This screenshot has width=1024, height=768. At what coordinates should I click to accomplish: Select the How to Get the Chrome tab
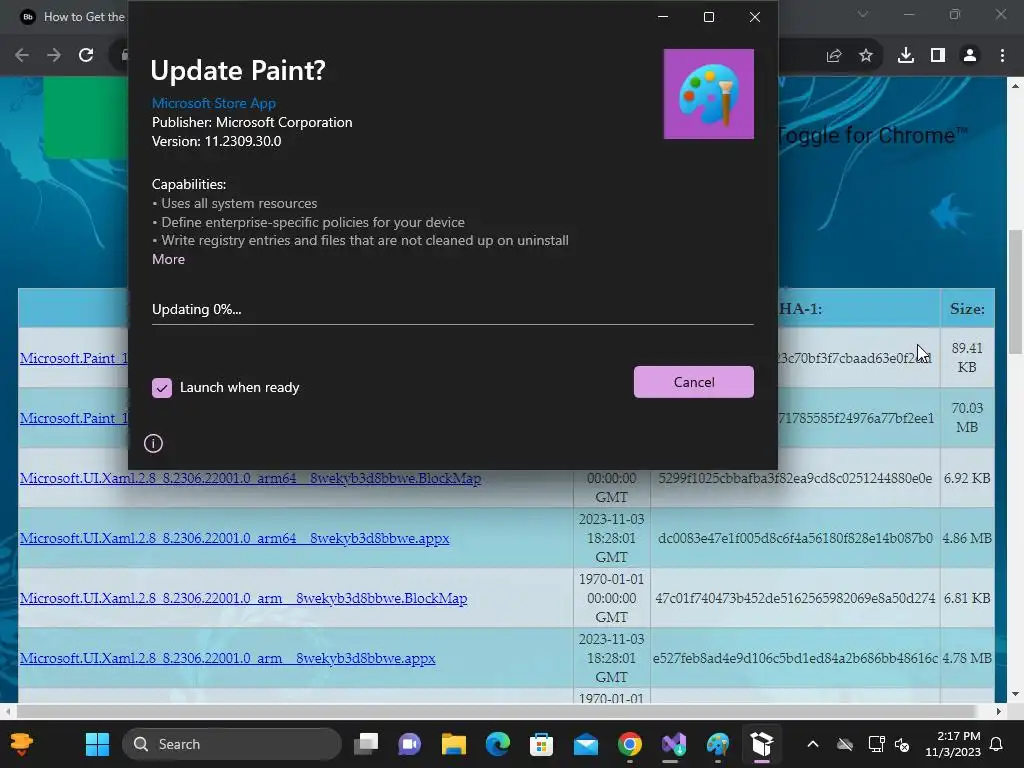pyautogui.click(x=72, y=17)
